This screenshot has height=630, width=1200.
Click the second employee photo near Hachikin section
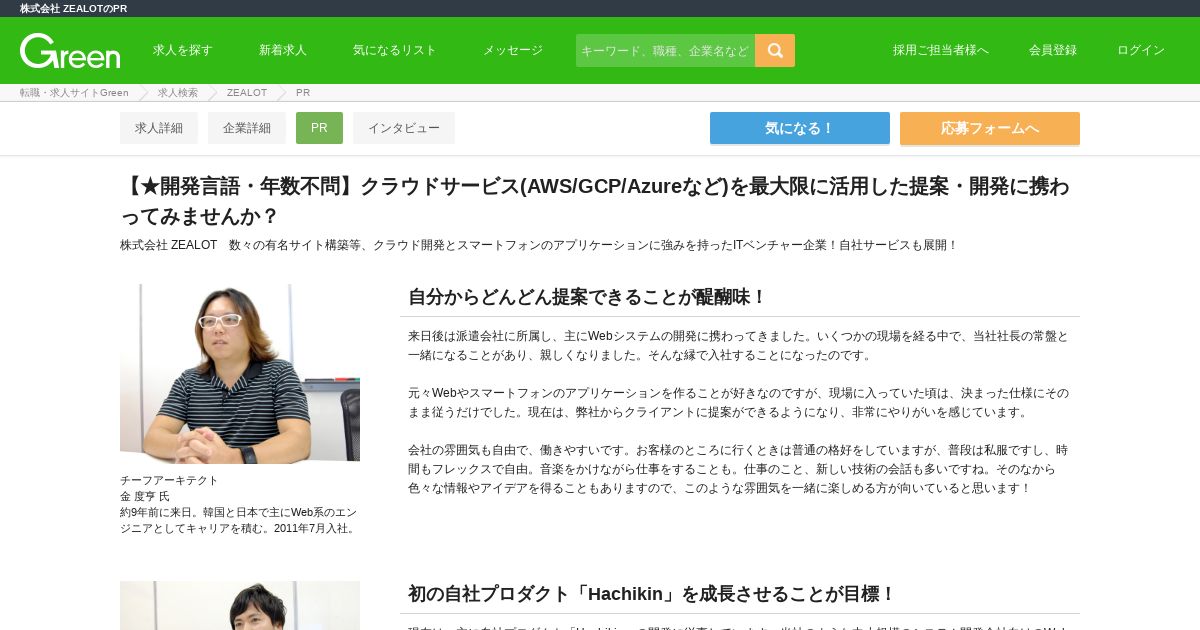click(240, 605)
